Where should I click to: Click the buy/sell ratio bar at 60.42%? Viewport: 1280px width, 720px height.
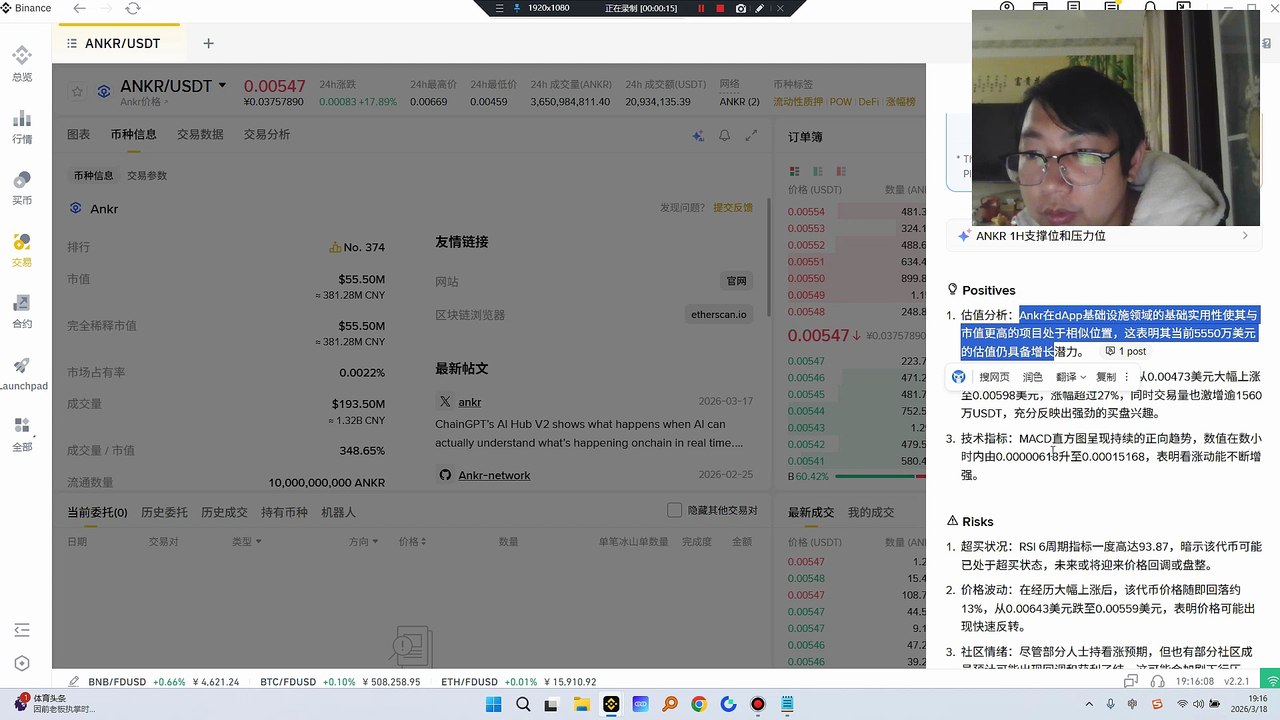(856, 476)
